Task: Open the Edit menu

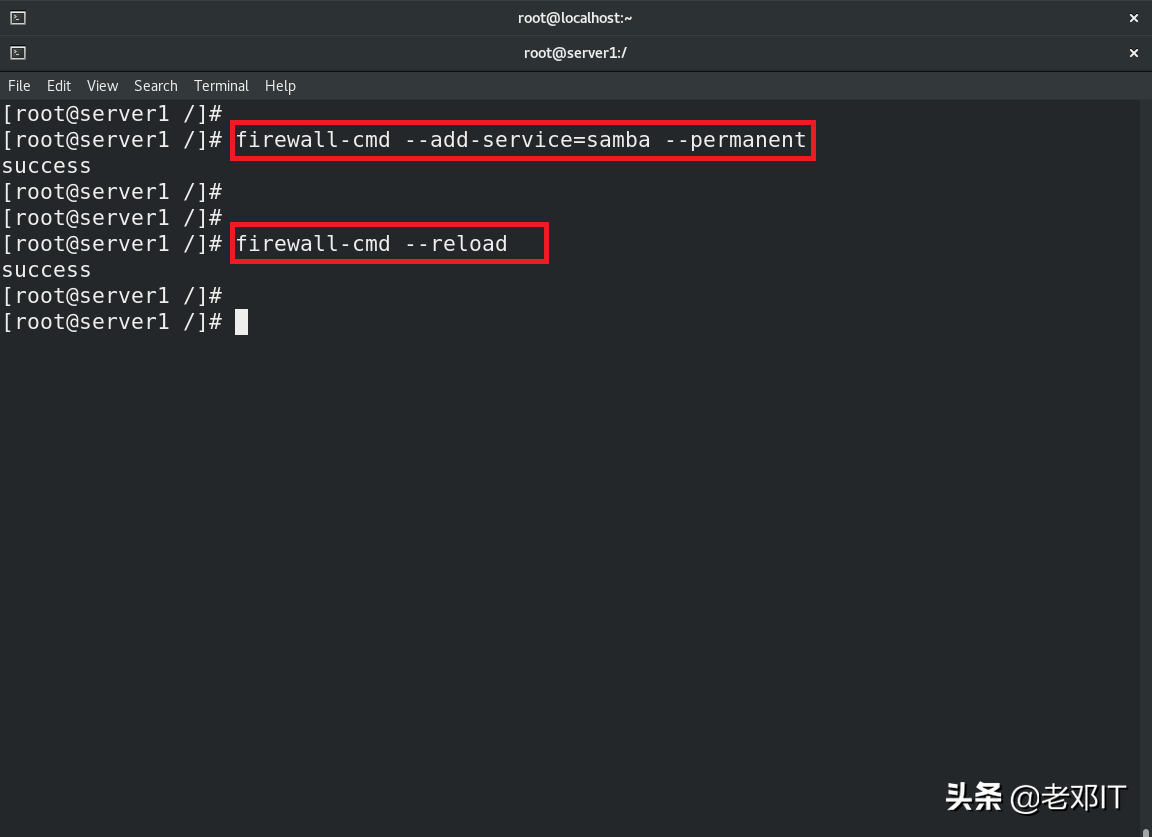Action: pos(59,86)
